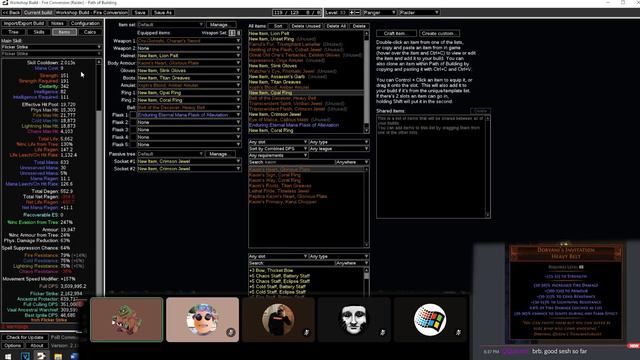The image size is (640, 360).
Task: Select Path of Building taskbar icon
Action: pyautogui.click(x=41, y=356)
